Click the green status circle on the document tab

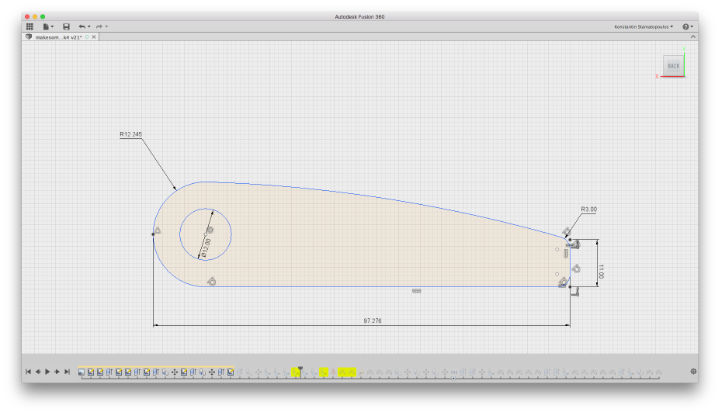point(87,37)
